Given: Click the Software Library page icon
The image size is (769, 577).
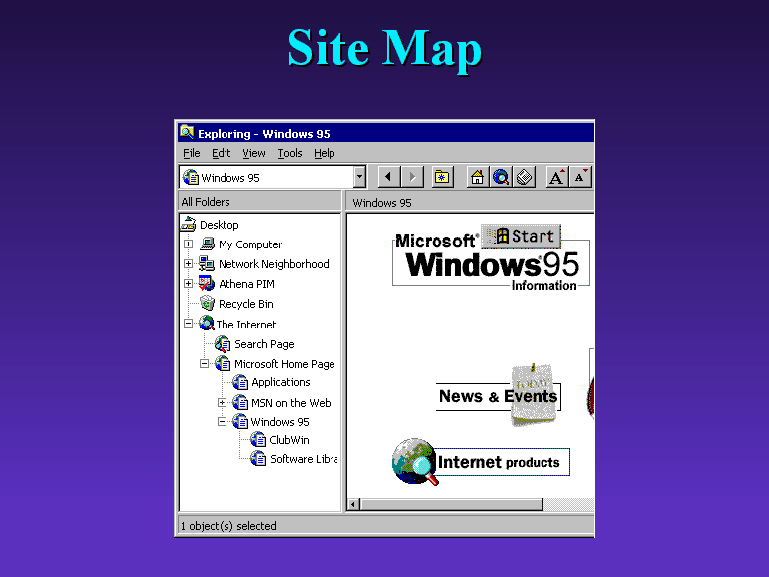Looking at the screenshot, I should pyautogui.click(x=258, y=458).
